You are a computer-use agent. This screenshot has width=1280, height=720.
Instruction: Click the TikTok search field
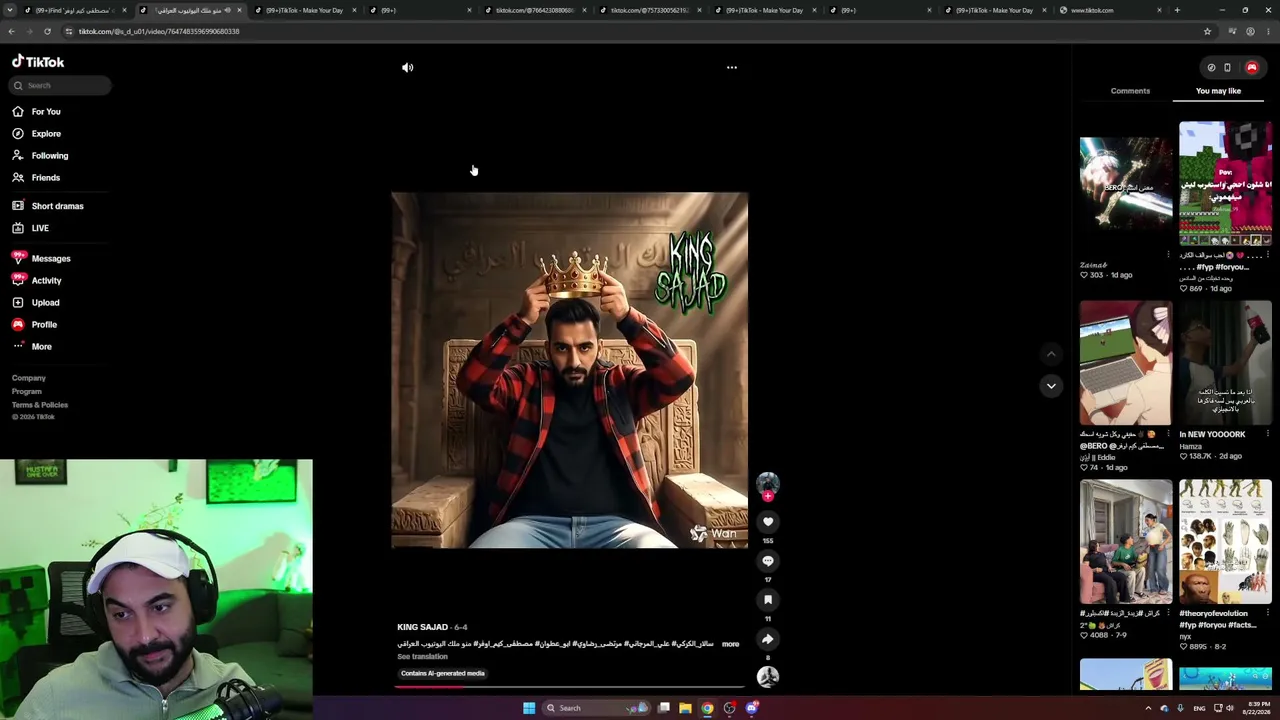click(x=60, y=85)
